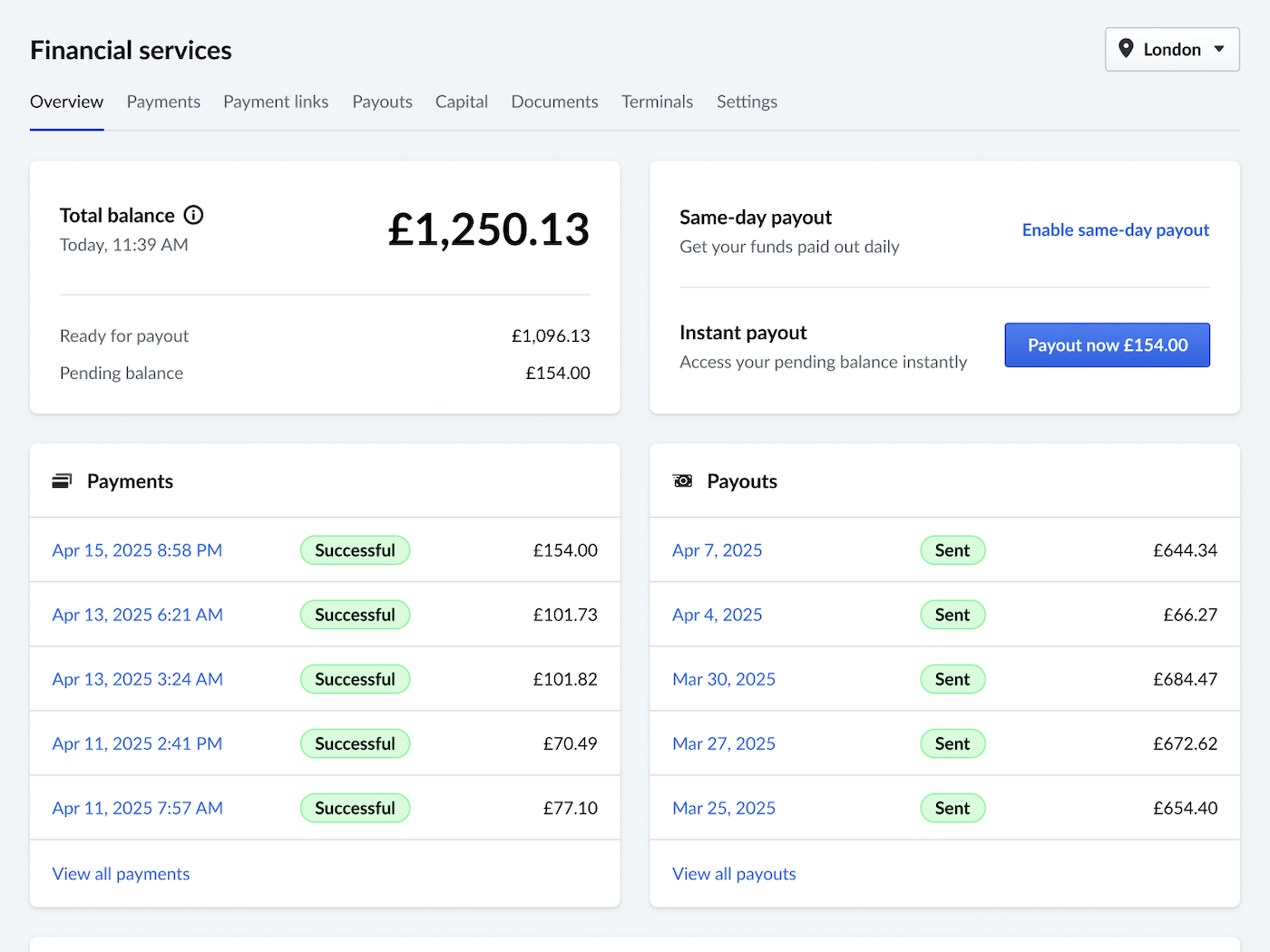Click Enable same-day payout link
The image size is (1270, 952).
click(x=1115, y=230)
